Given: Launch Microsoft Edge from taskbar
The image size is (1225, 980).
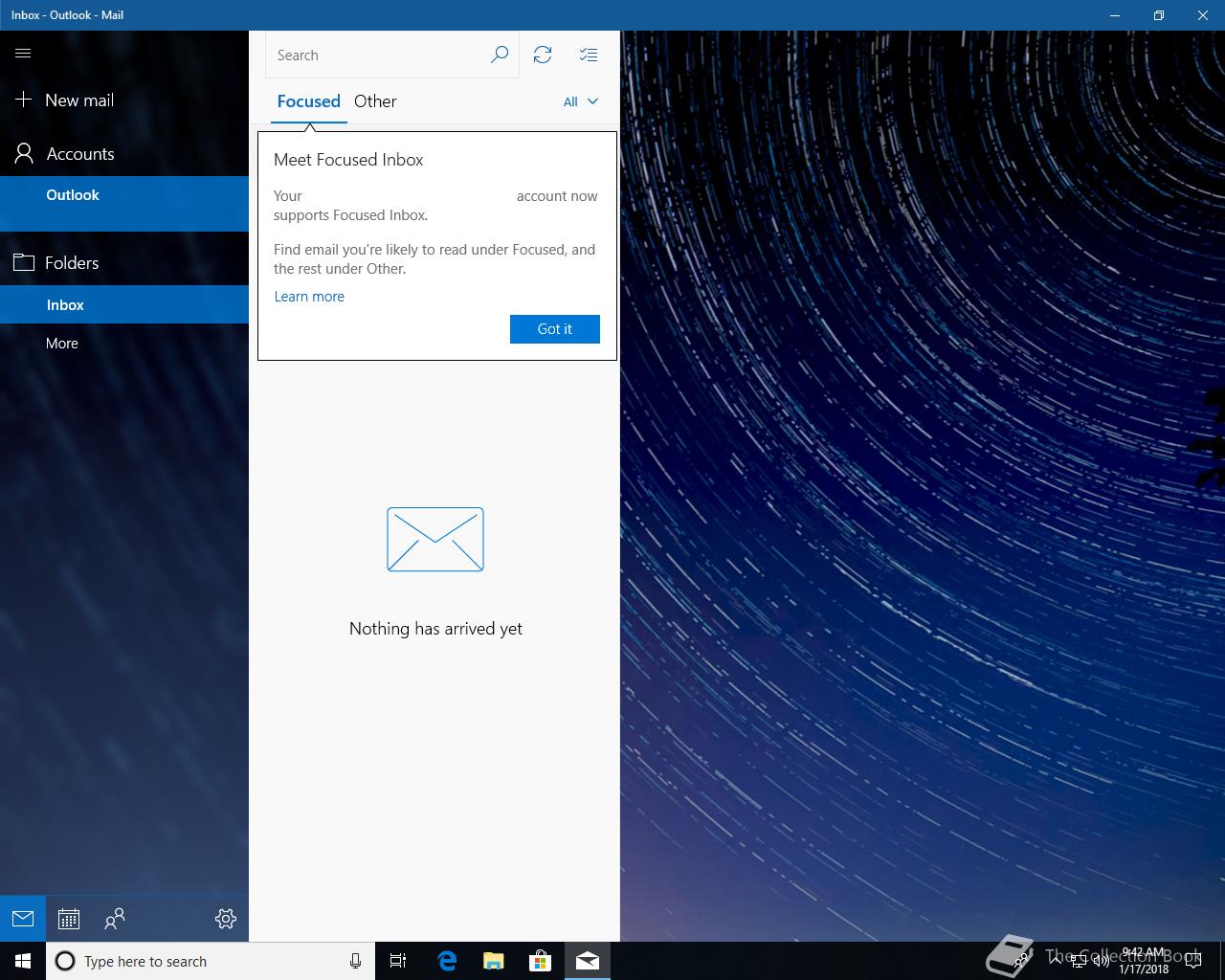Looking at the screenshot, I should (447, 961).
